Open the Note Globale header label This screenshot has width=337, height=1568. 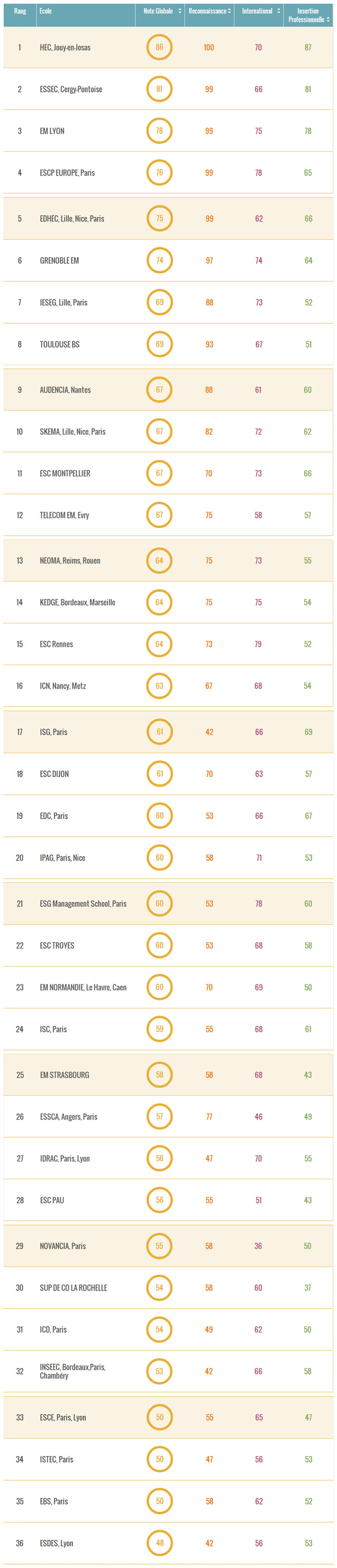tap(158, 11)
